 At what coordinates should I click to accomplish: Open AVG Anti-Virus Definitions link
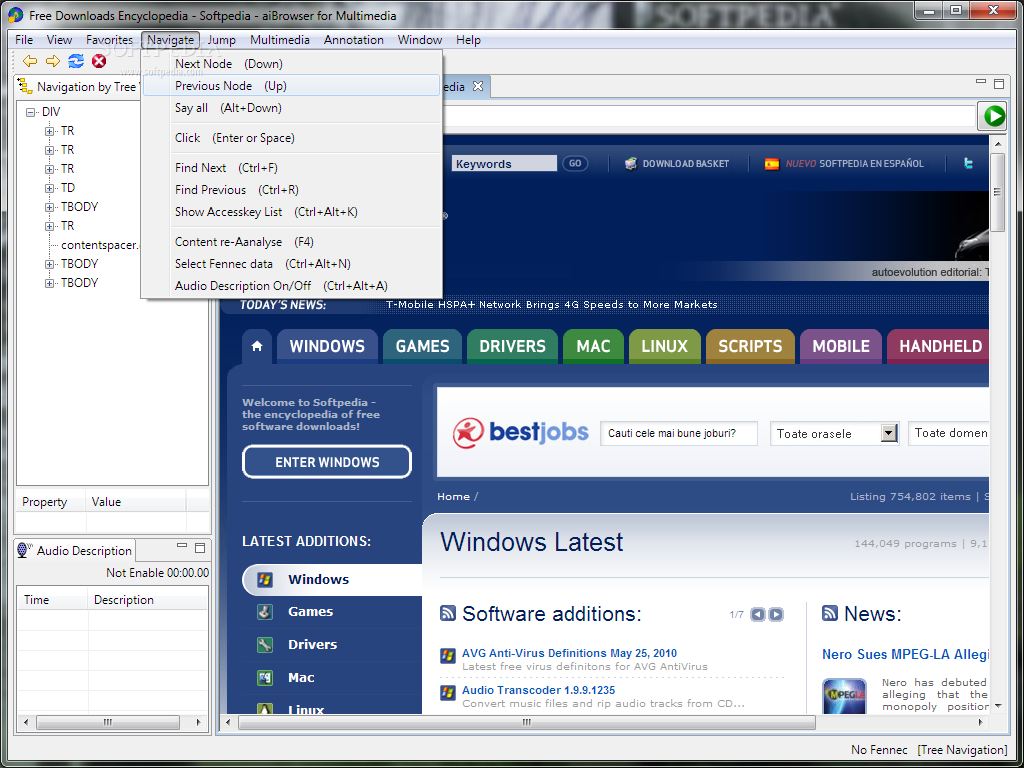(x=569, y=653)
